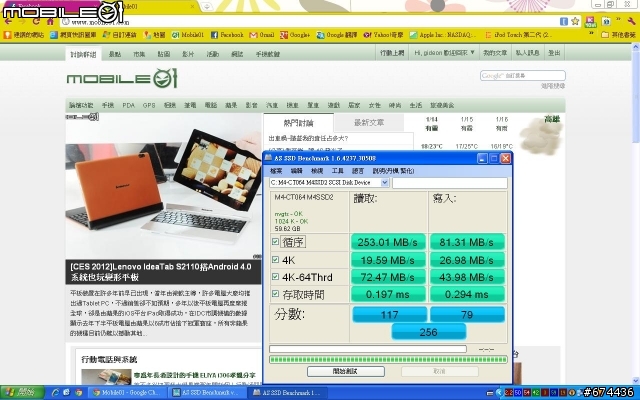
Task: Open the 地圖 map bookmark
Action: pyautogui.click(x=155, y=35)
